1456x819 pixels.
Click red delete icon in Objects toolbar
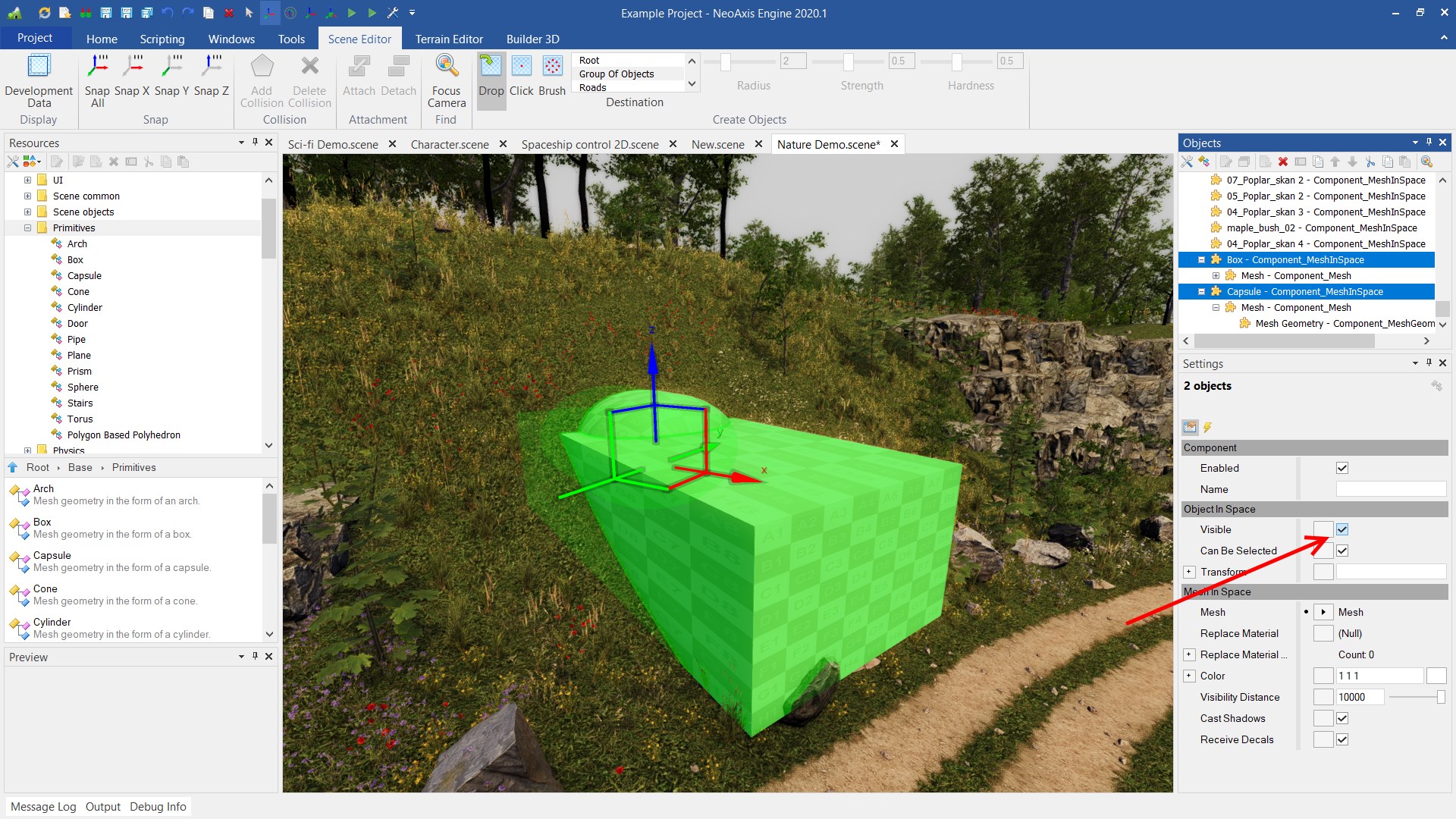[x=1283, y=162]
